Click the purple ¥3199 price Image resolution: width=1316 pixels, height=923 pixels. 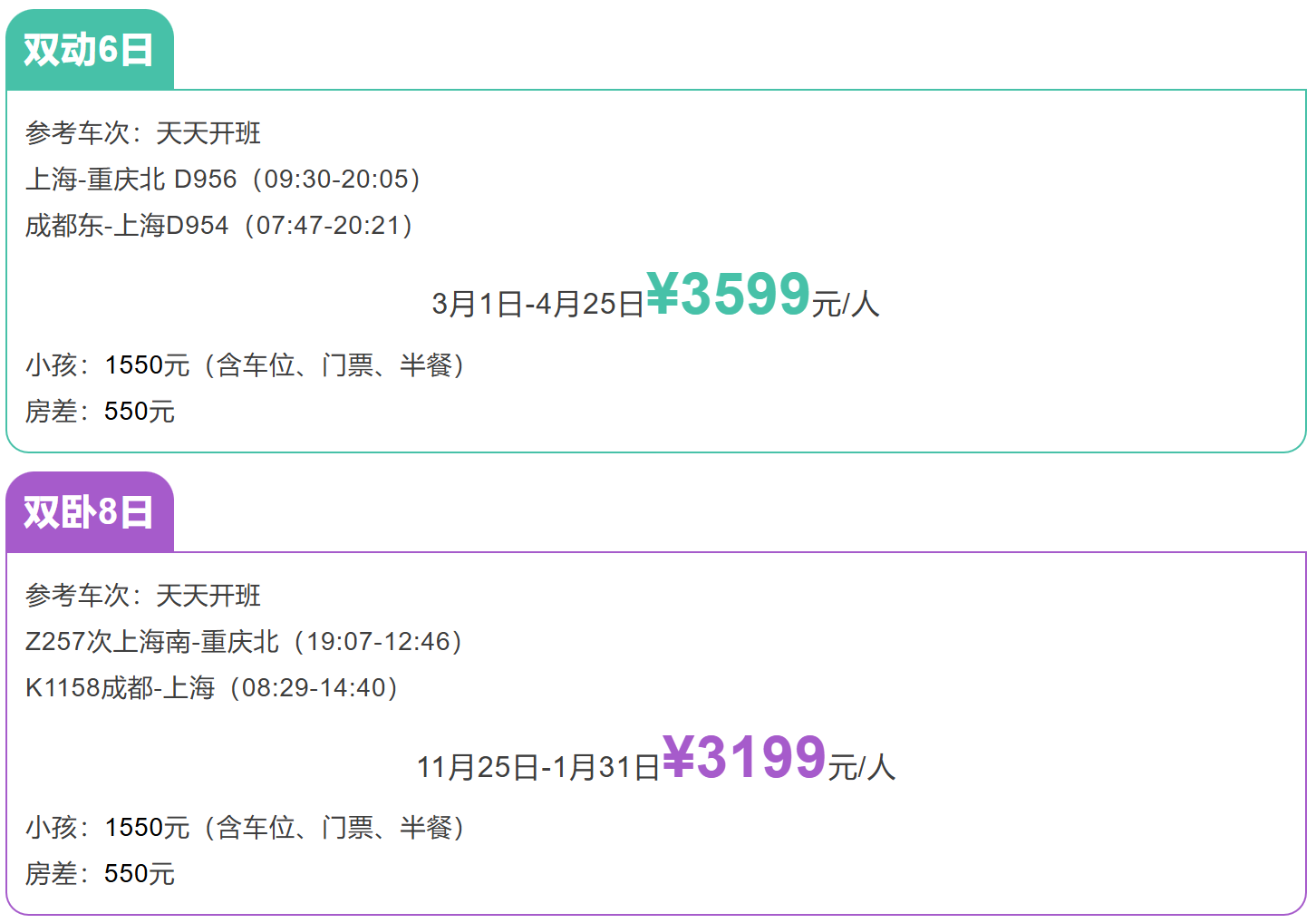tap(744, 758)
